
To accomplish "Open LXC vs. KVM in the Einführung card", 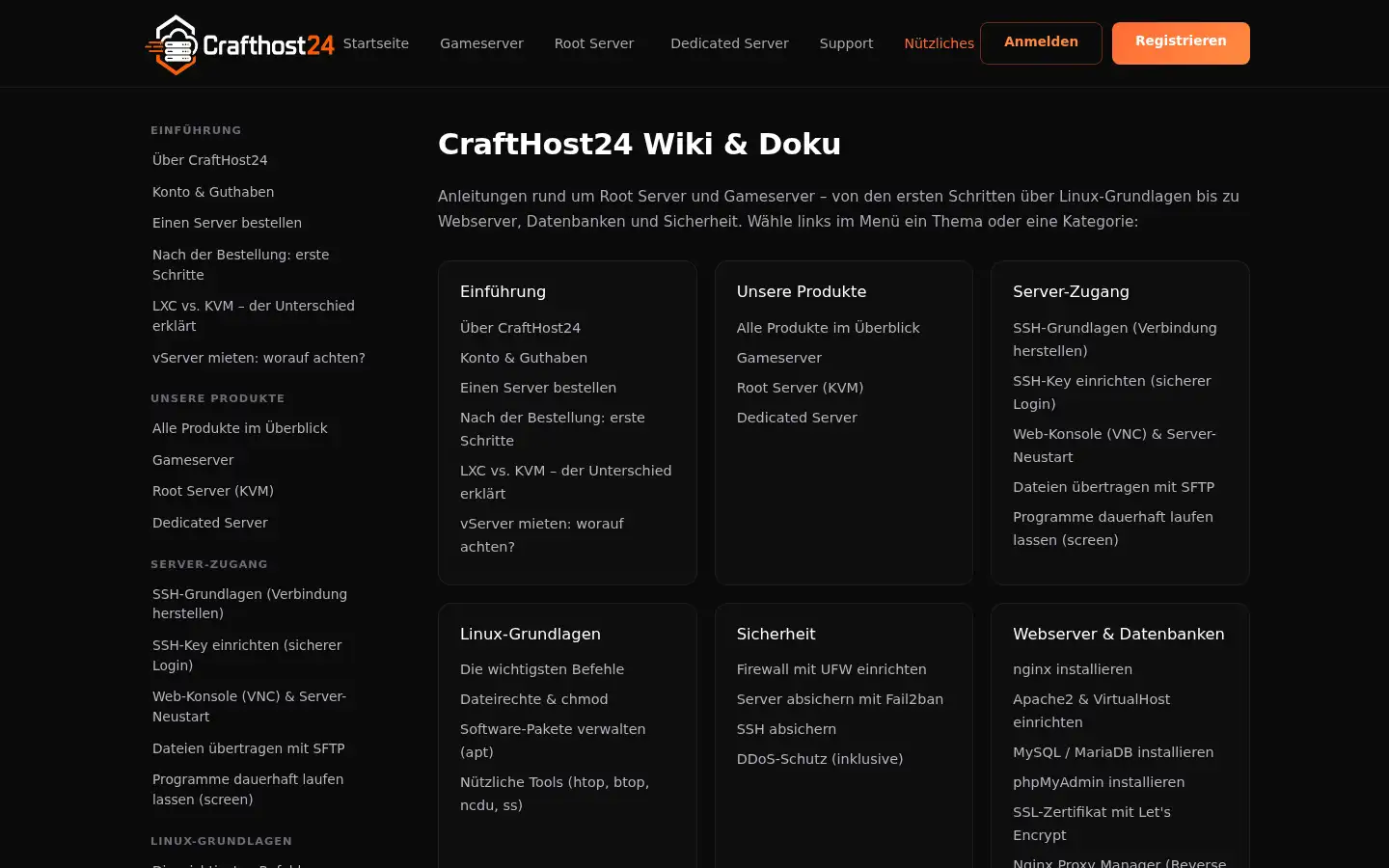I will (566, 482).
